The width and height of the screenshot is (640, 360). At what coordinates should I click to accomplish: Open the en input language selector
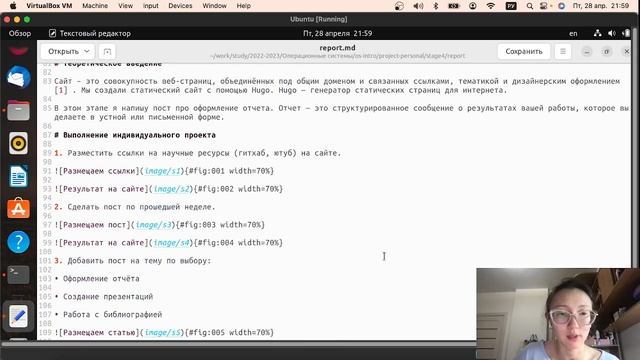tap(573, 33)
